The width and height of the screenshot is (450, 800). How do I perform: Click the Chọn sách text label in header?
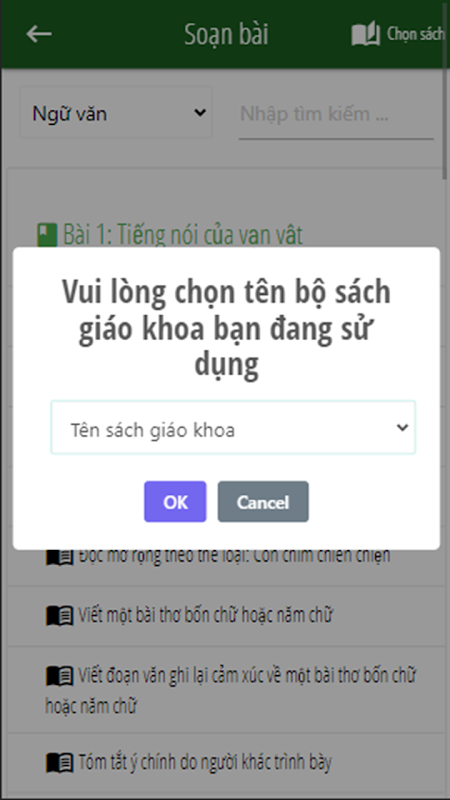(x=415, y=34)
